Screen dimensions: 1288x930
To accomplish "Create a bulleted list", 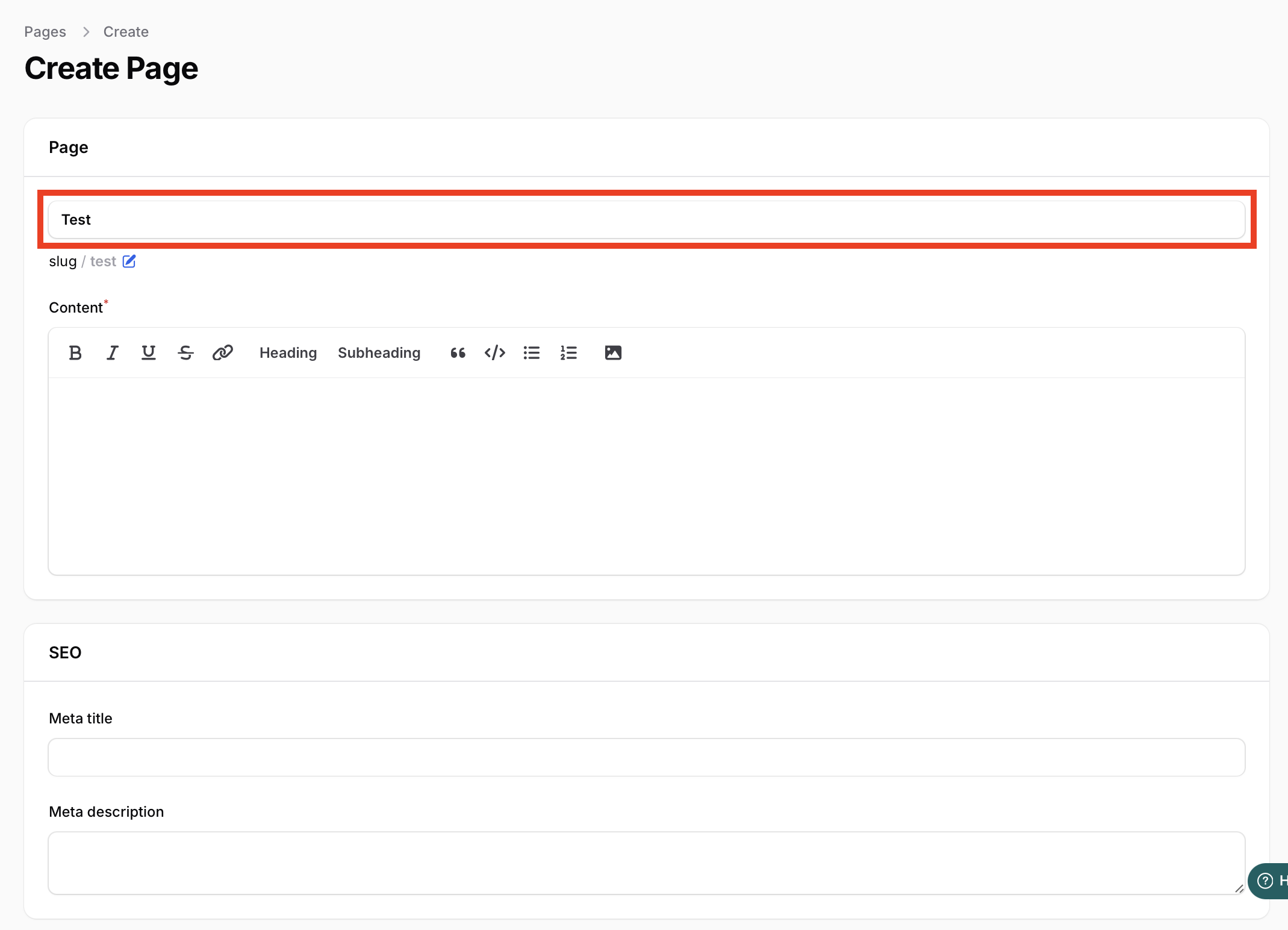I will pos(532,353).
